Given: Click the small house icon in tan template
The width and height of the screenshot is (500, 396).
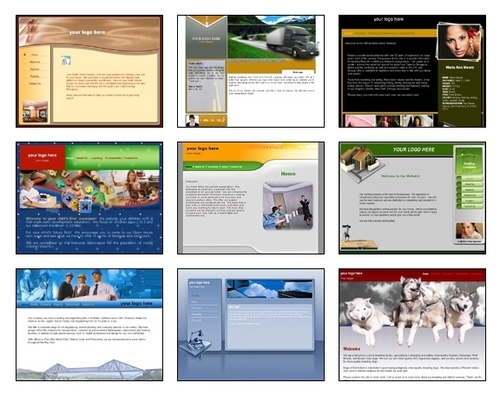Looking at the screenshot, I should 66,60.
